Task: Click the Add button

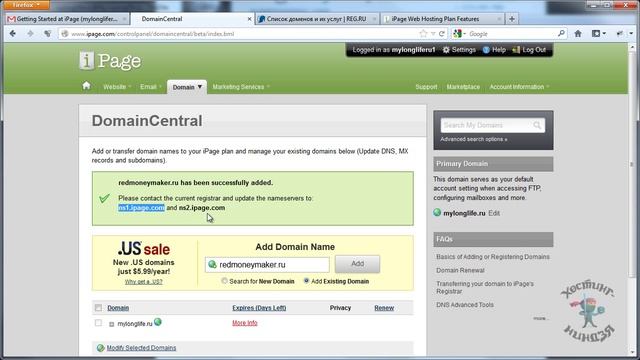Action: click(x=358, y=264)
